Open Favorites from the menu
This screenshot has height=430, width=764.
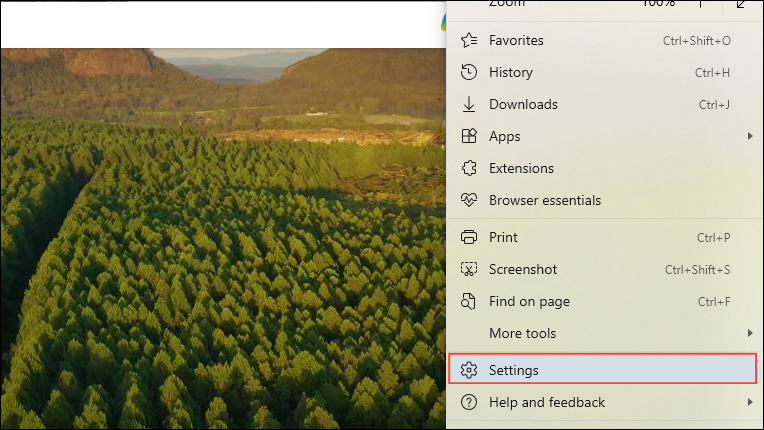(605, 40)
